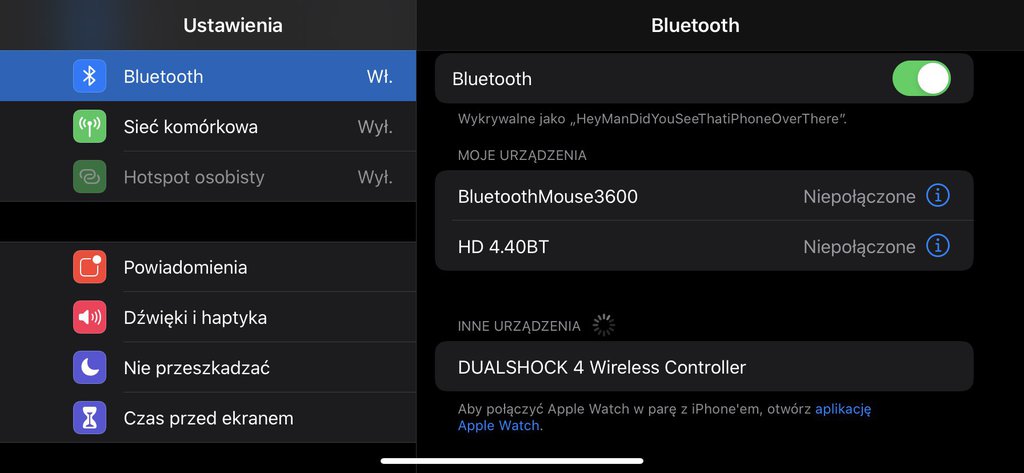Tap the Dźwięki i haptyka speaker icon

89,317
